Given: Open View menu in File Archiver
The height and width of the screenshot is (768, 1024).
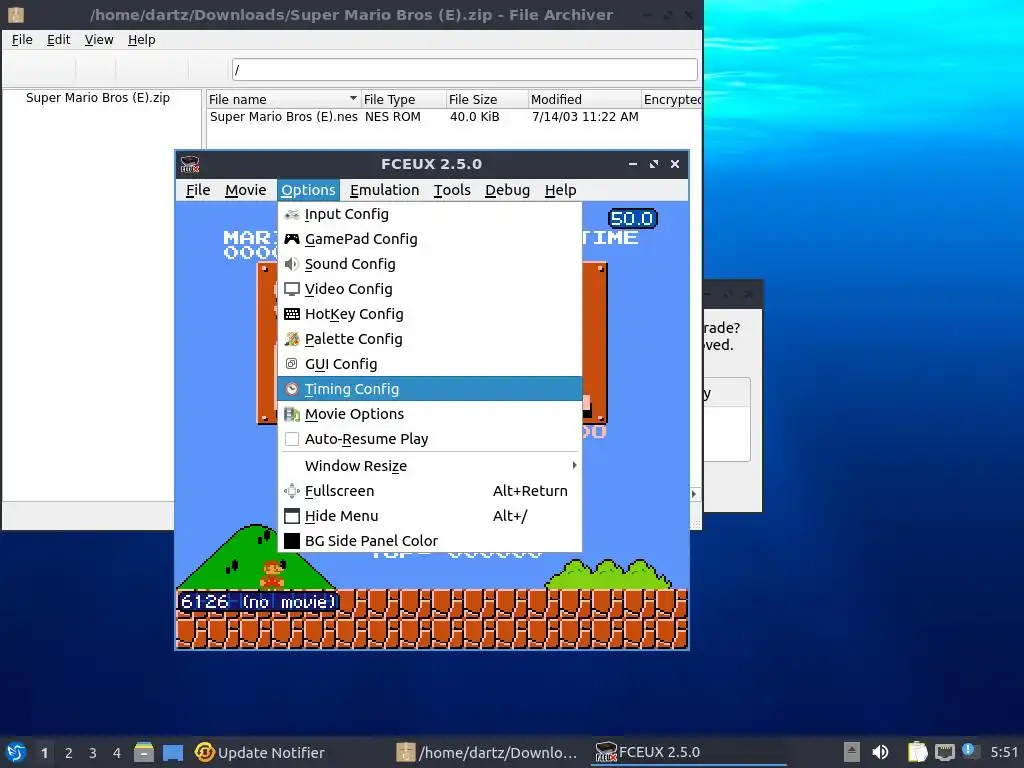Looking at the screenshot, I should (99, 40).
